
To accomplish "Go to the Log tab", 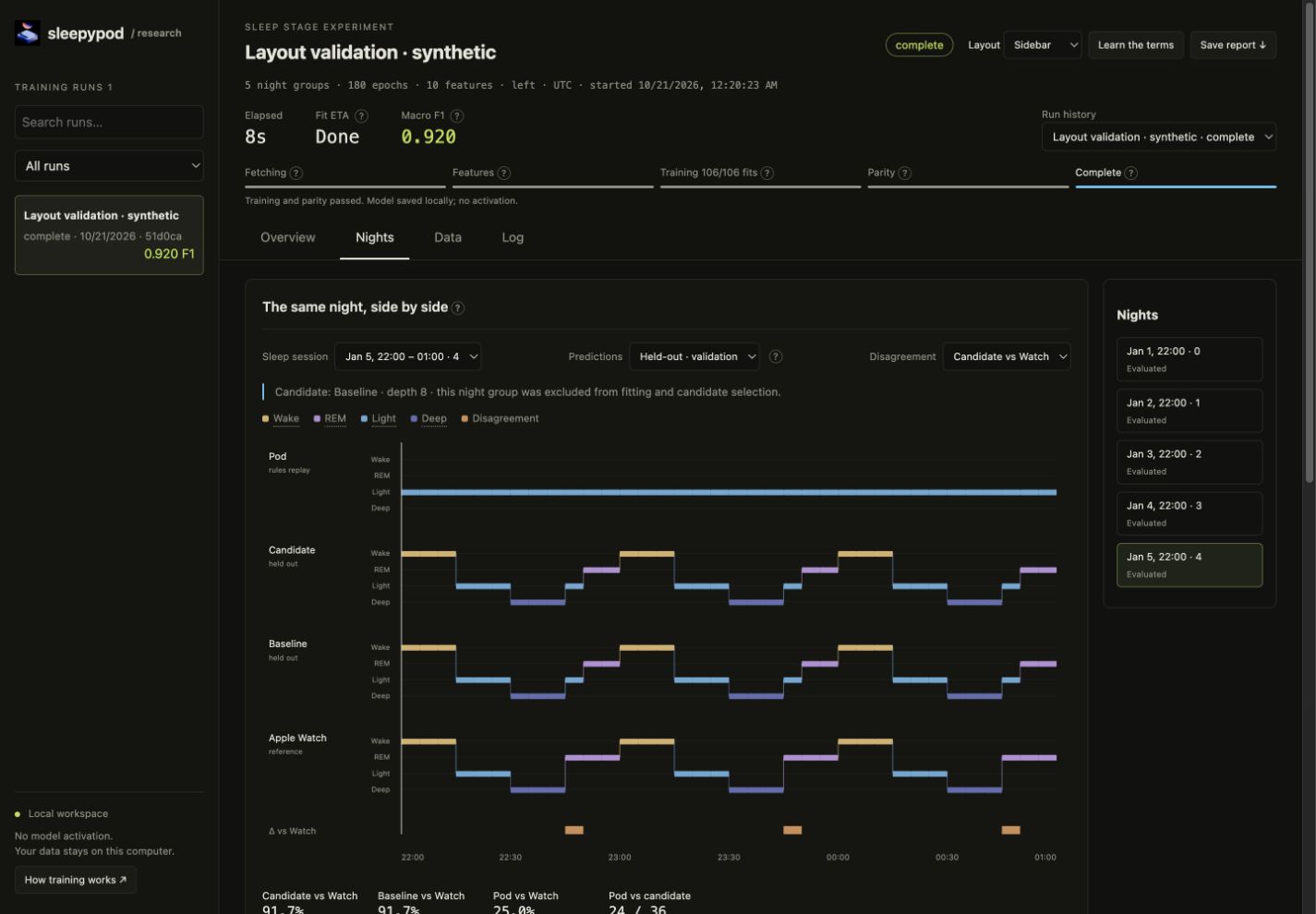I will [513, 237].
